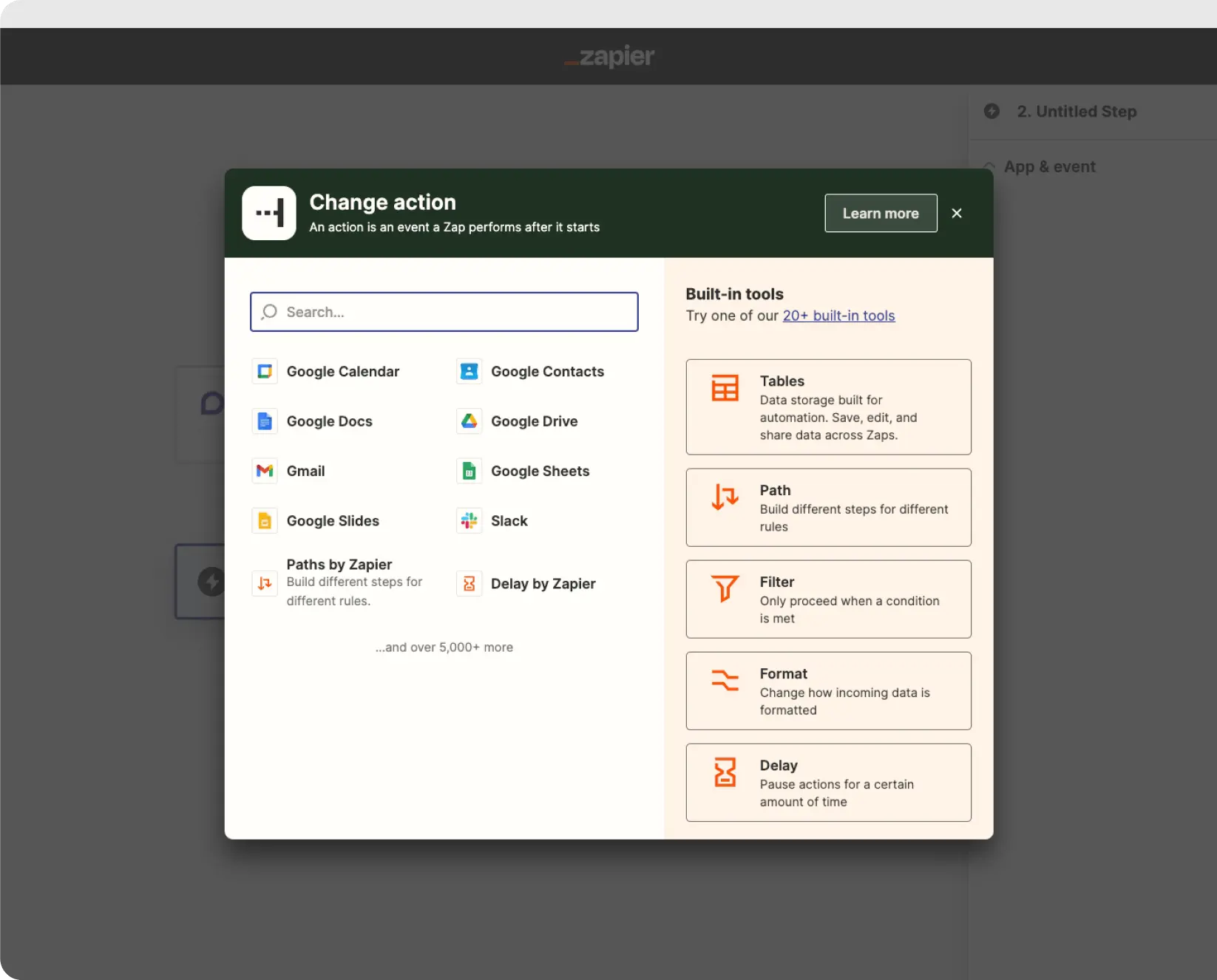This screenshot has width=1217, height=980.
Task: Click the Built-in tools heading
Action: click(x=734, y=293)
